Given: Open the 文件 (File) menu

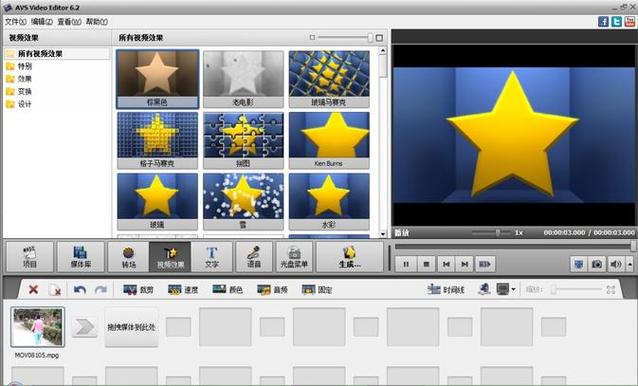Looking at the screenshot, I should pyautogui.click(x=15, y=22).
